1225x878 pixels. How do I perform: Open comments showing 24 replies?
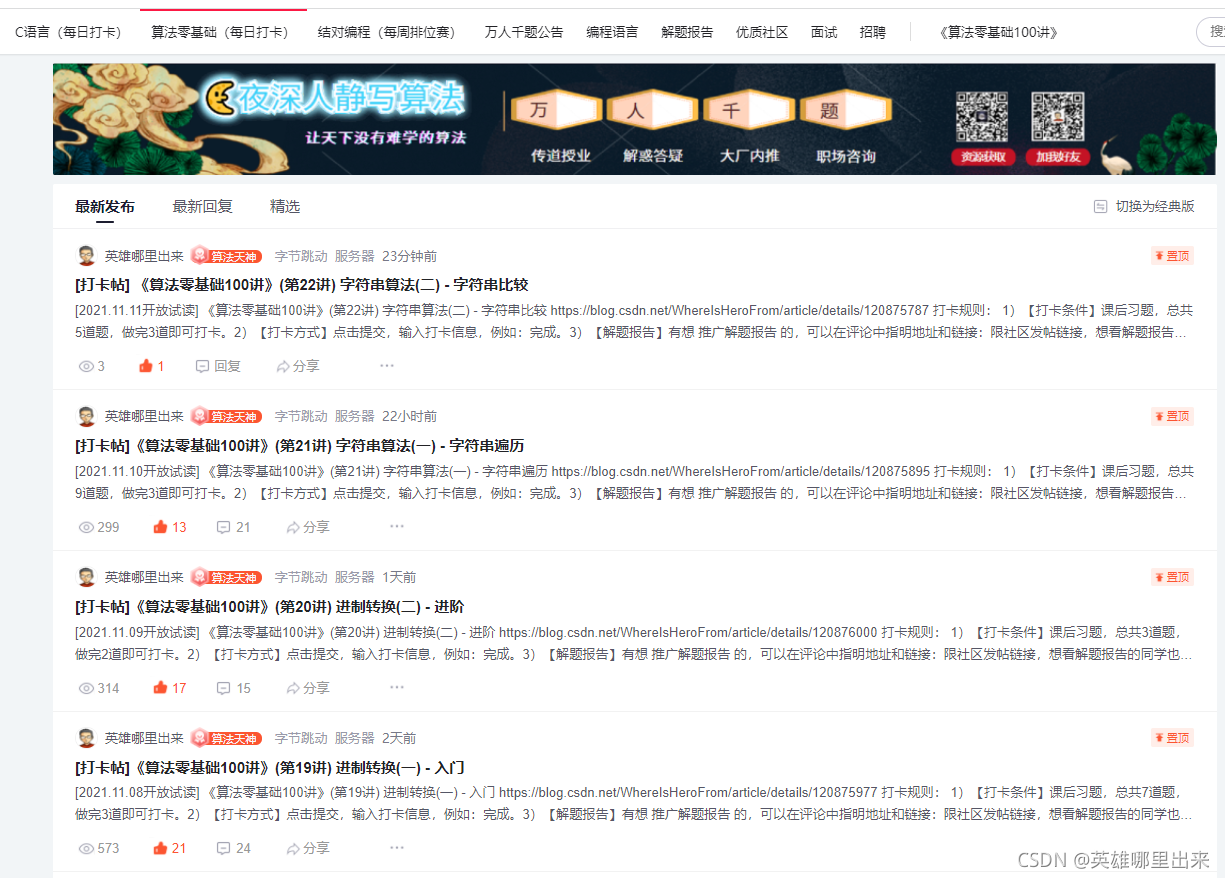point(234,848)
